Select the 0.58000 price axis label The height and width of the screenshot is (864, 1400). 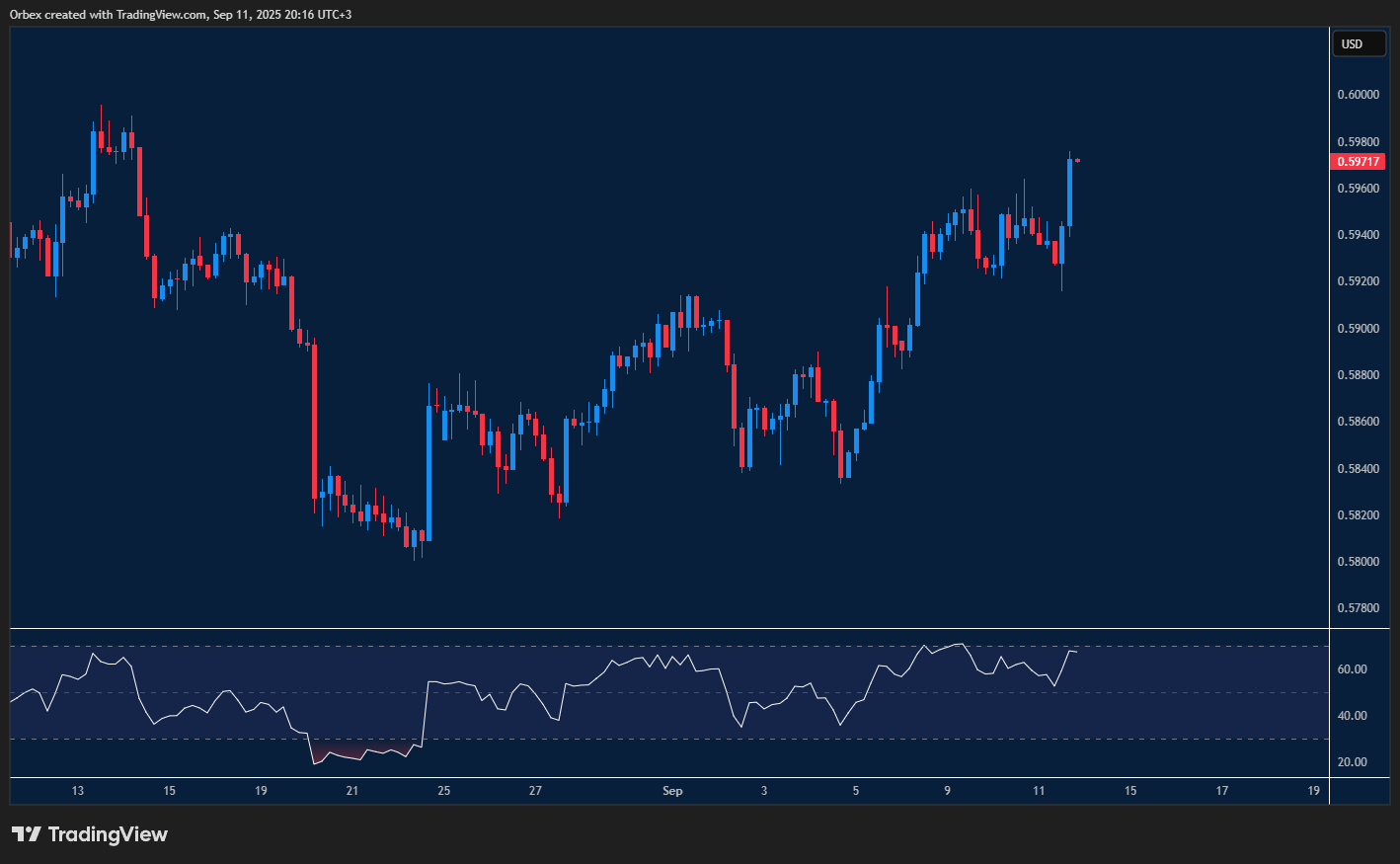pyautogui.click(x=1359, y=562)
